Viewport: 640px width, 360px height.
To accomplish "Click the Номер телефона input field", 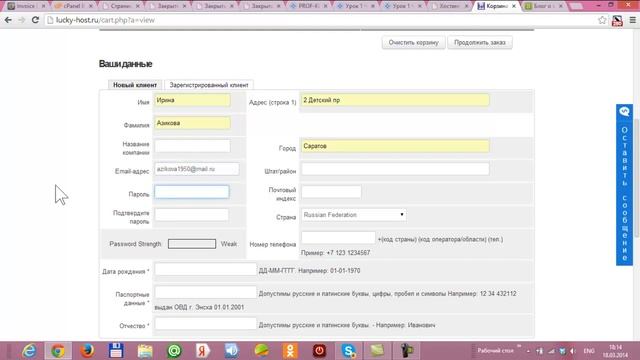I will (x=338, y=238).
